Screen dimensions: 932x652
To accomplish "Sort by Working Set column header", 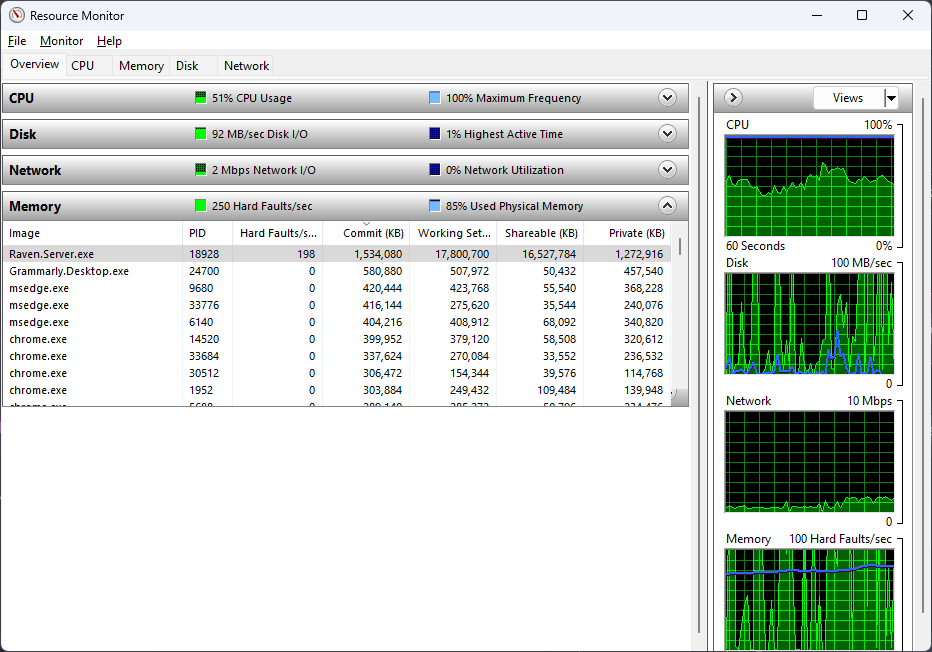I will [x=453, y=233].
